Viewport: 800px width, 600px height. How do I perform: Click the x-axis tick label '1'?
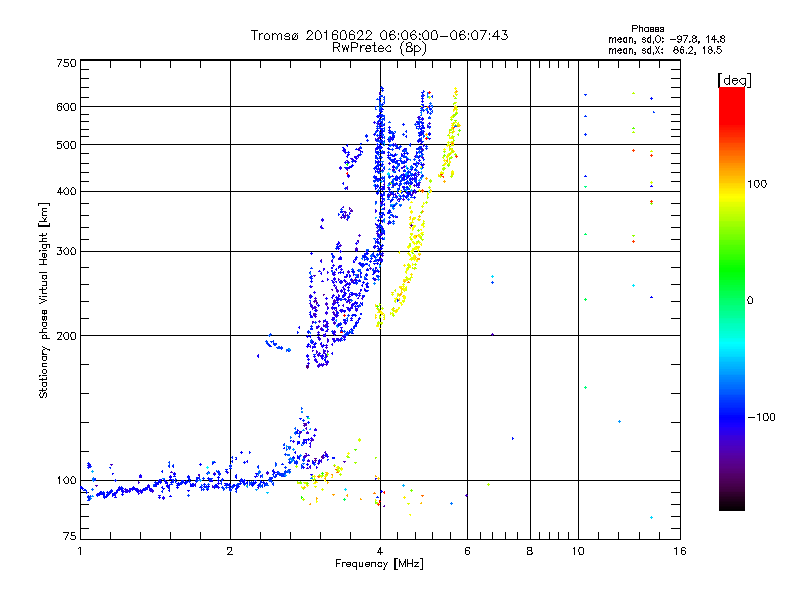[80, 551]
